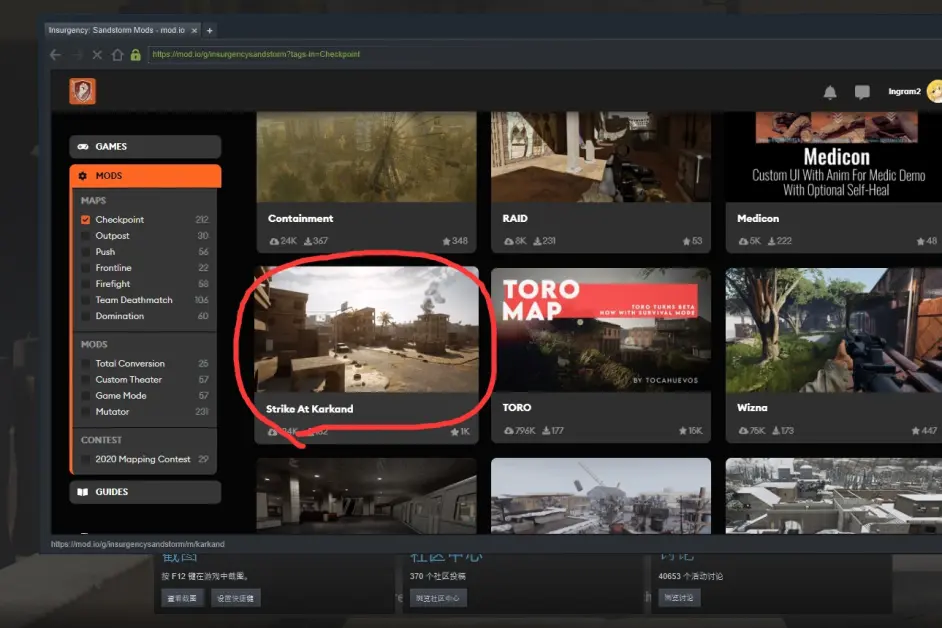Viewport: 942px width, 628px height.
Task: Tick the Team Deathmatch checkbox
Action: pyautogui.click(x=86, y=300)
